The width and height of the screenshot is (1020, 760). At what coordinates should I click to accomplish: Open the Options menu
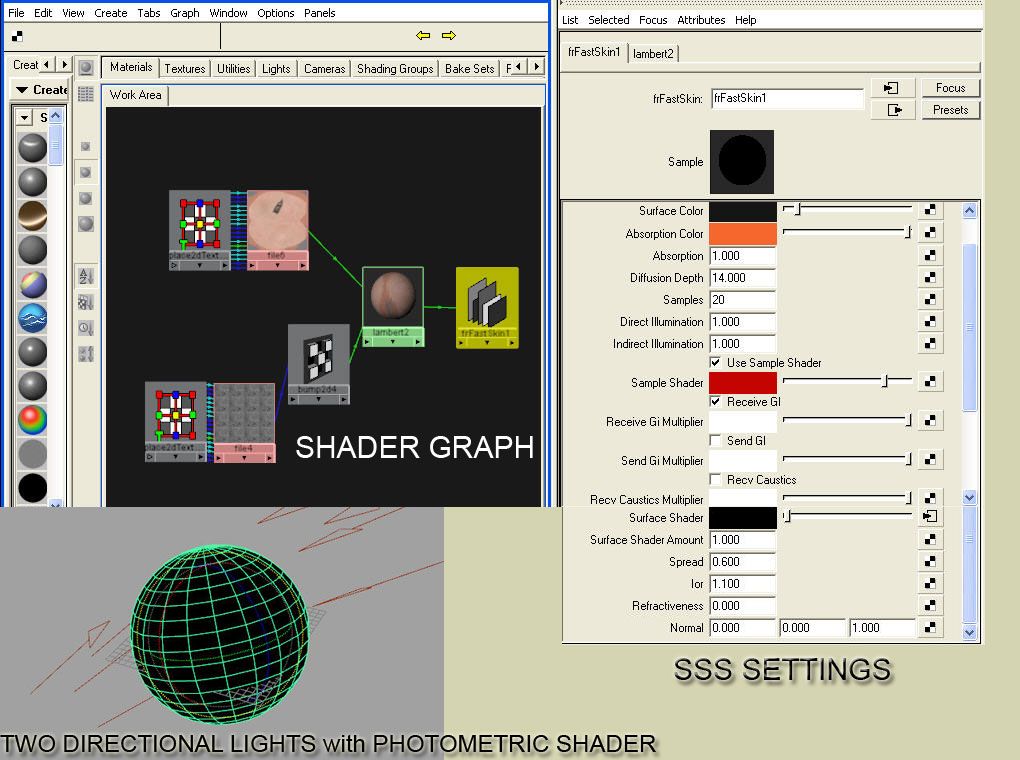[x=275, y=13]
